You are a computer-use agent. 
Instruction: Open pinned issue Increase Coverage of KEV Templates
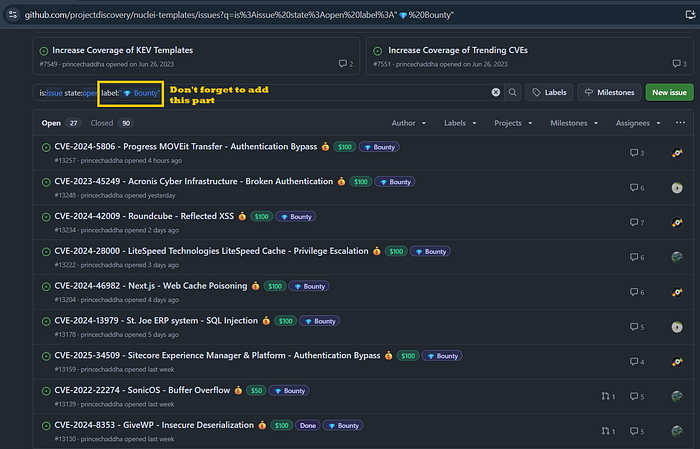click(122, 50)
